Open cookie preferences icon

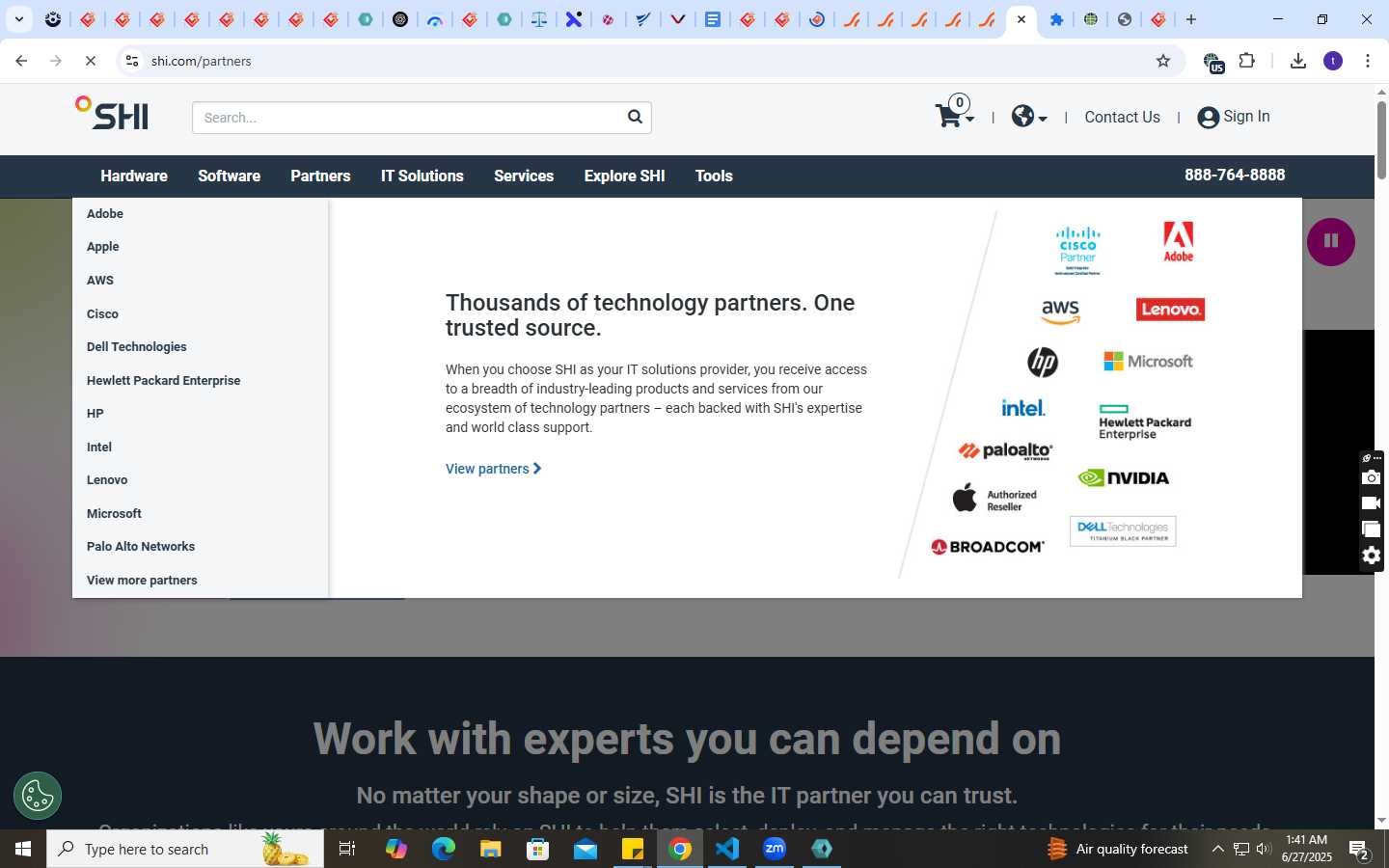[x=38, y=796]
